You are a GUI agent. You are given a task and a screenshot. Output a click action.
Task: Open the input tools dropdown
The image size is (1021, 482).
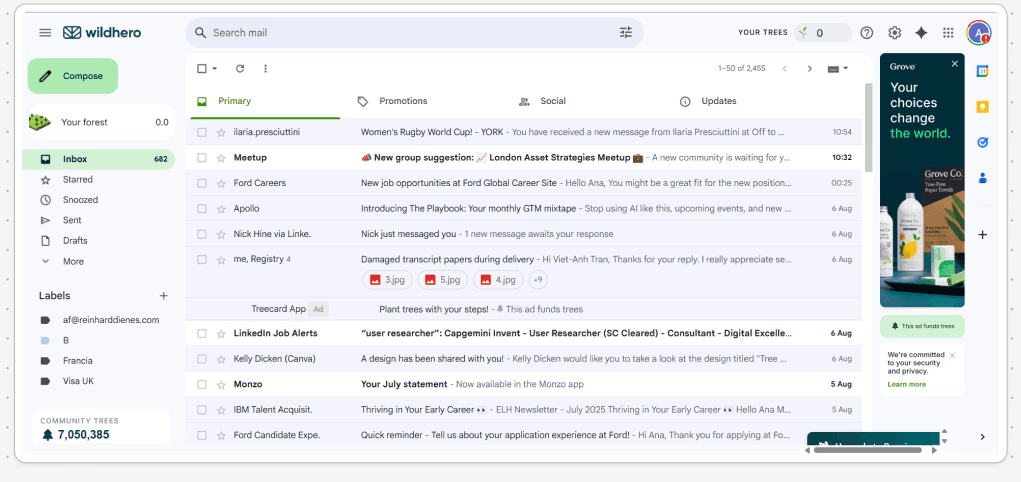pos(838,68)
